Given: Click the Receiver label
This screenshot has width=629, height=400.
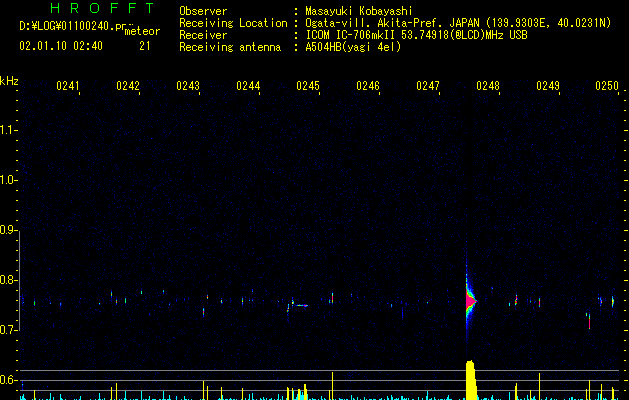Looking at the screenshot, I should coord(203,35).
